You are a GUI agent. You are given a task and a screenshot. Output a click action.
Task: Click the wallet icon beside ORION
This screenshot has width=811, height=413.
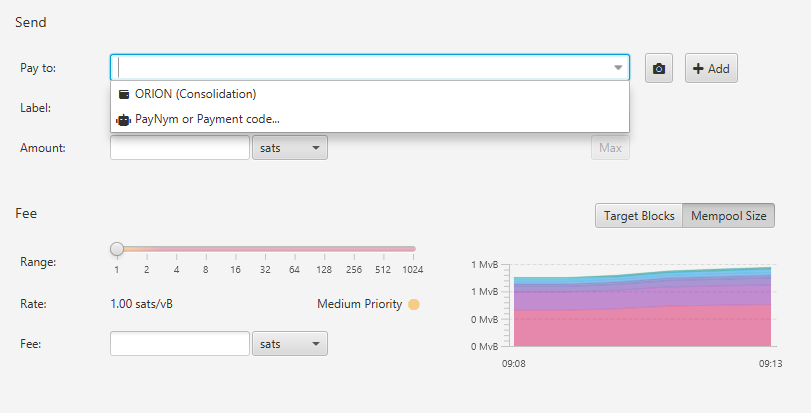[x=124, y=95]
